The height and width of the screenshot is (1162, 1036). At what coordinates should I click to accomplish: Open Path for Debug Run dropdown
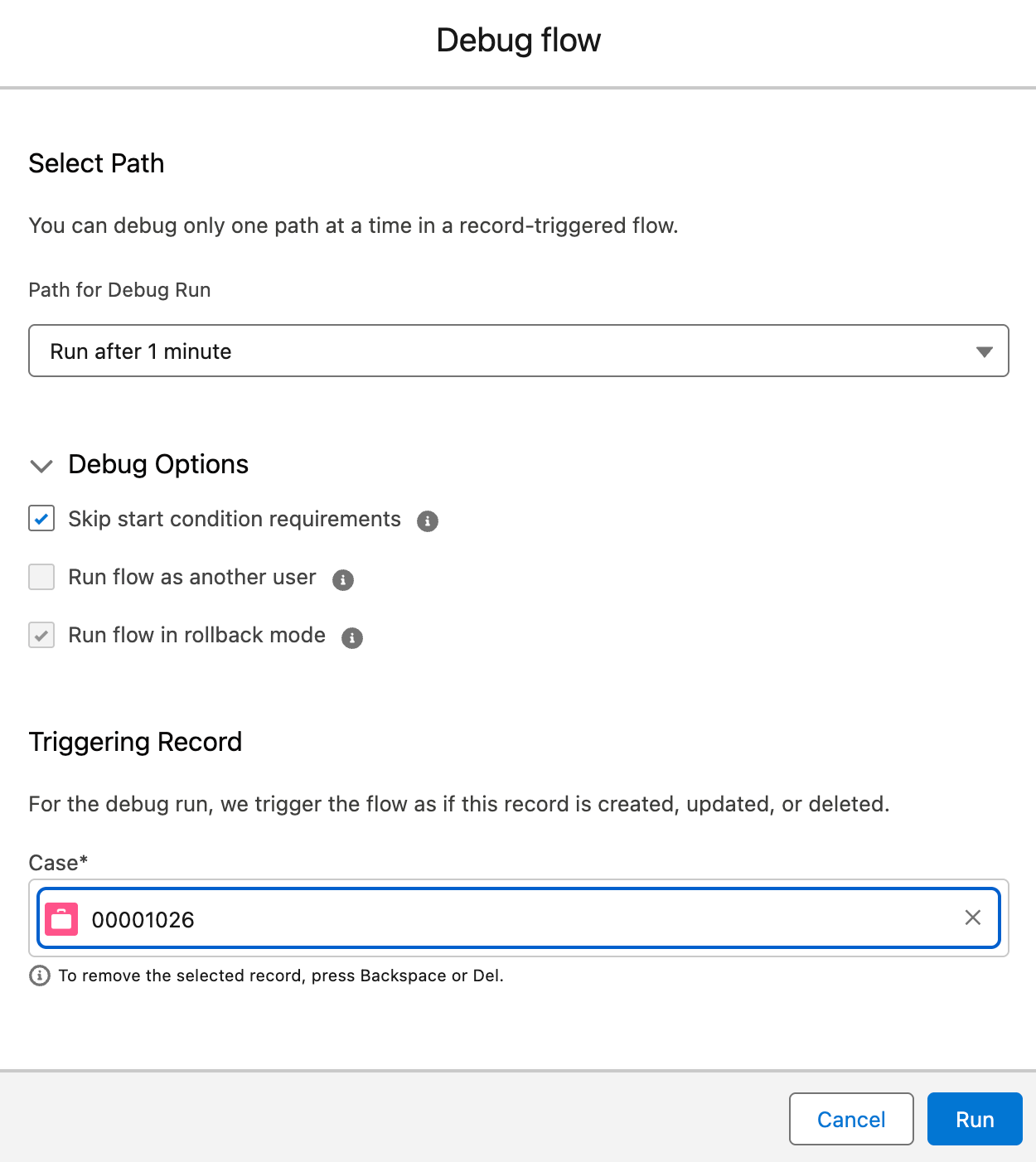point(519,351)
